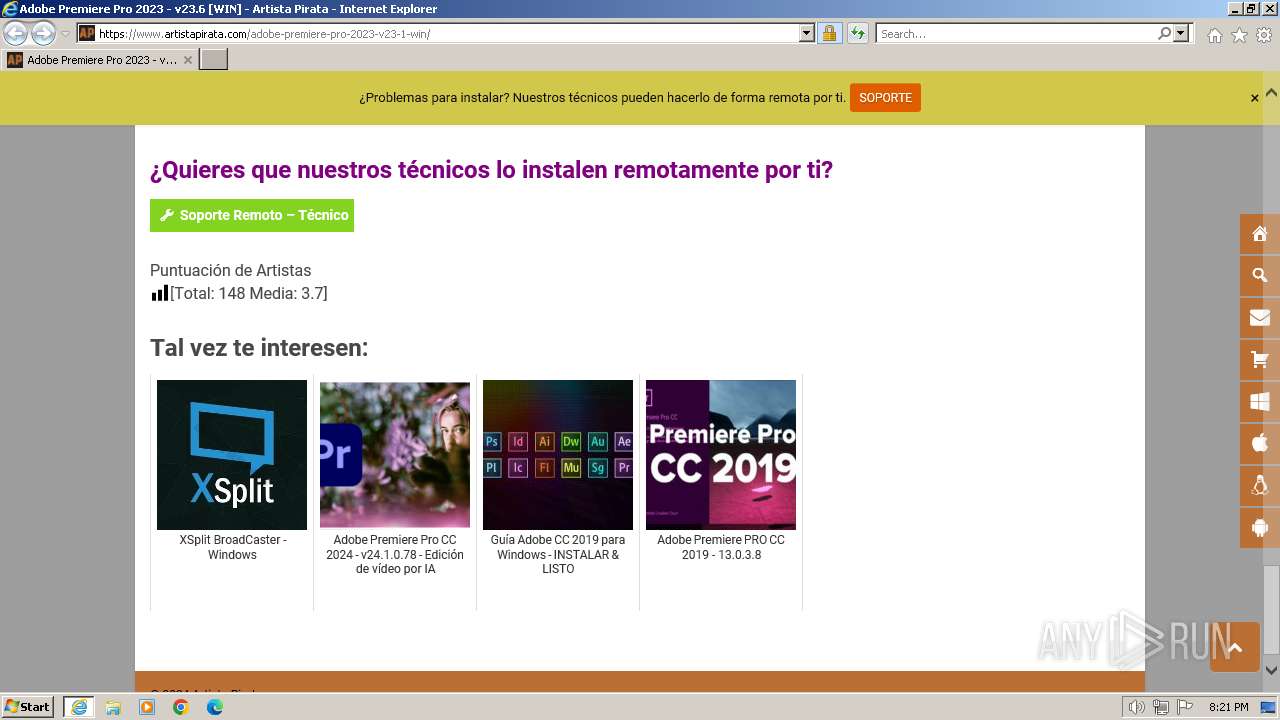Image resolution: width=1280 pixels, height=720 pixels.
Task: Refresh the page with the reload icon
Action: click(857, 34)
